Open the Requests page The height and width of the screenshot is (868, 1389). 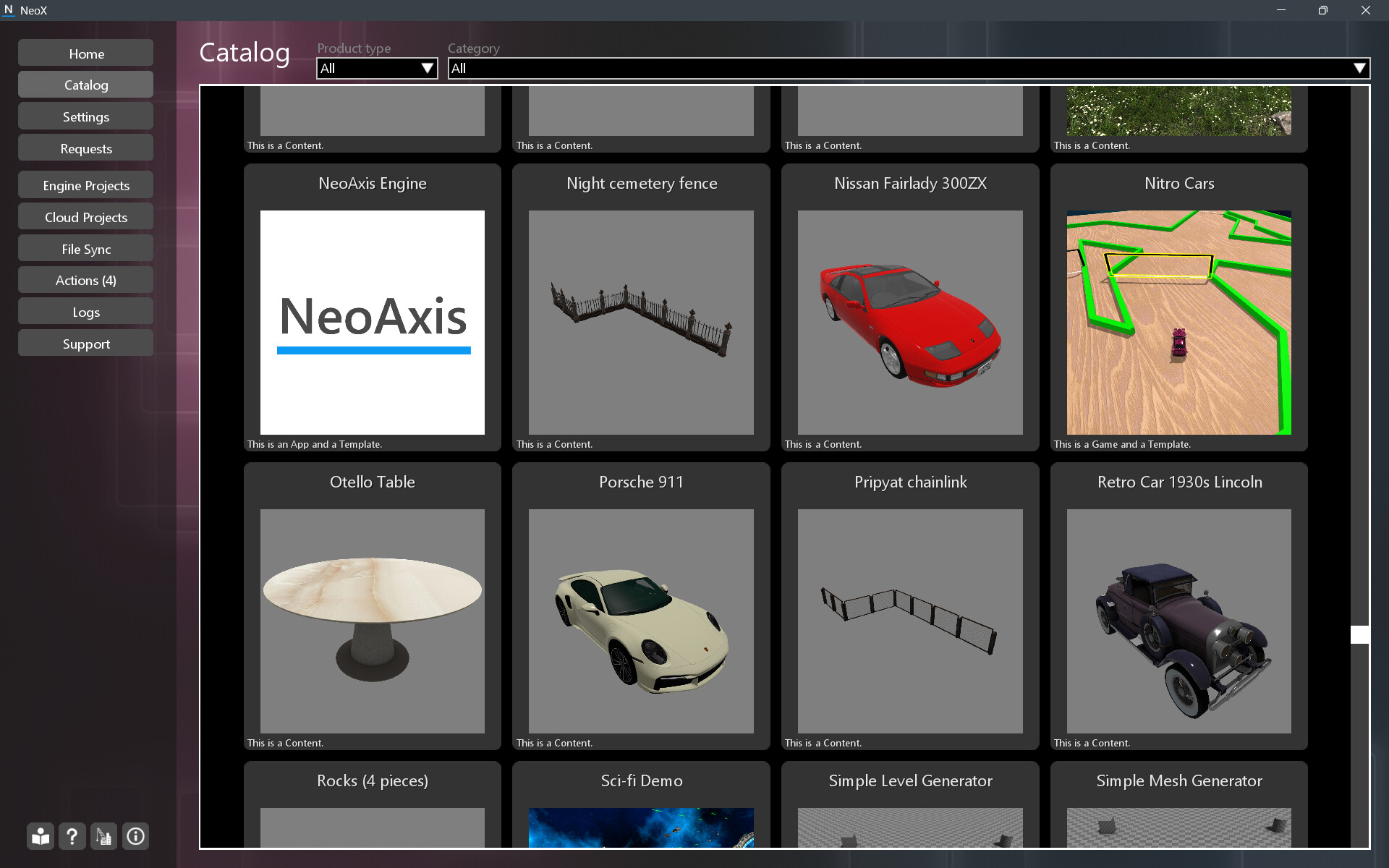[86, 148]
